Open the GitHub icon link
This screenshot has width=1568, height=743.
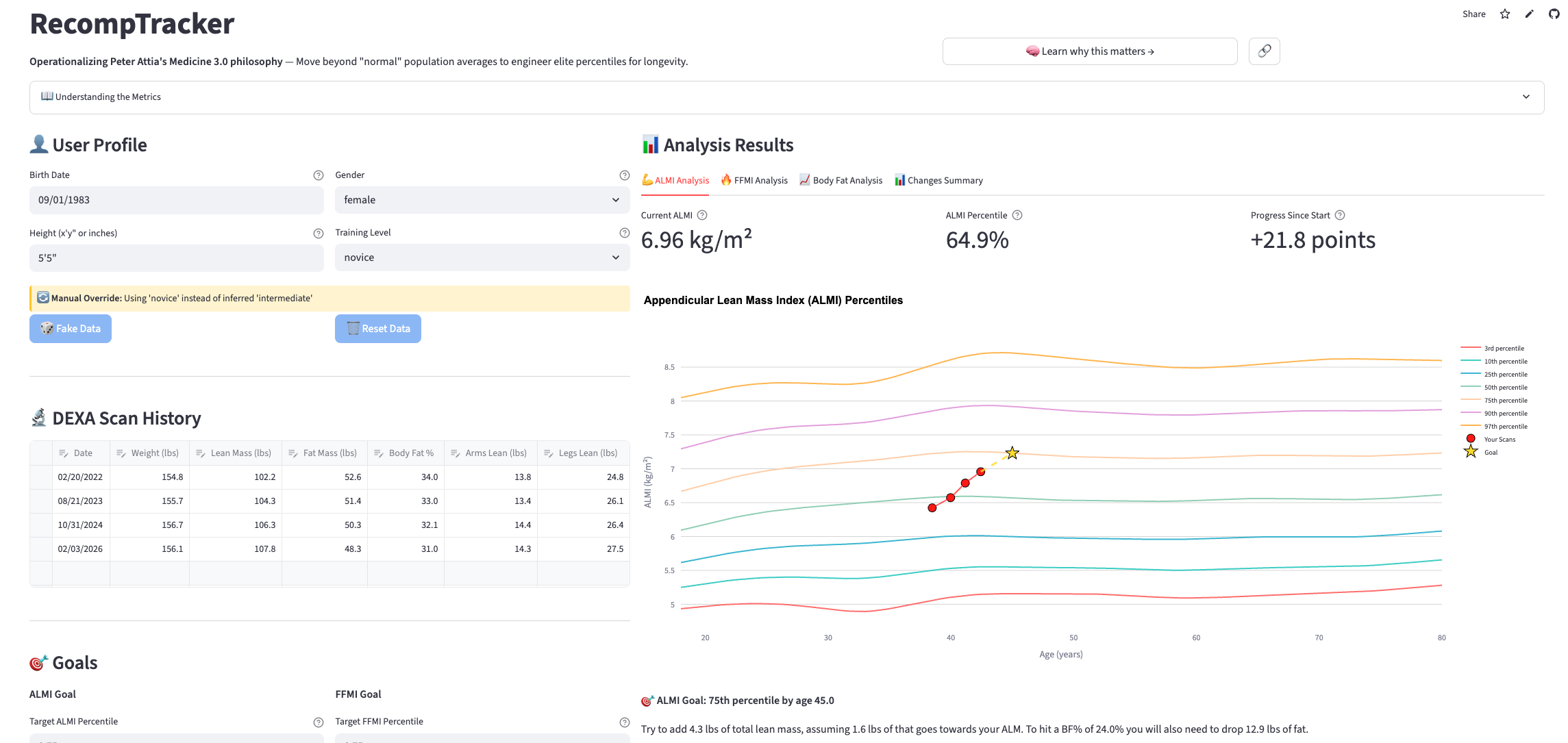click(x=1554, y=14)
